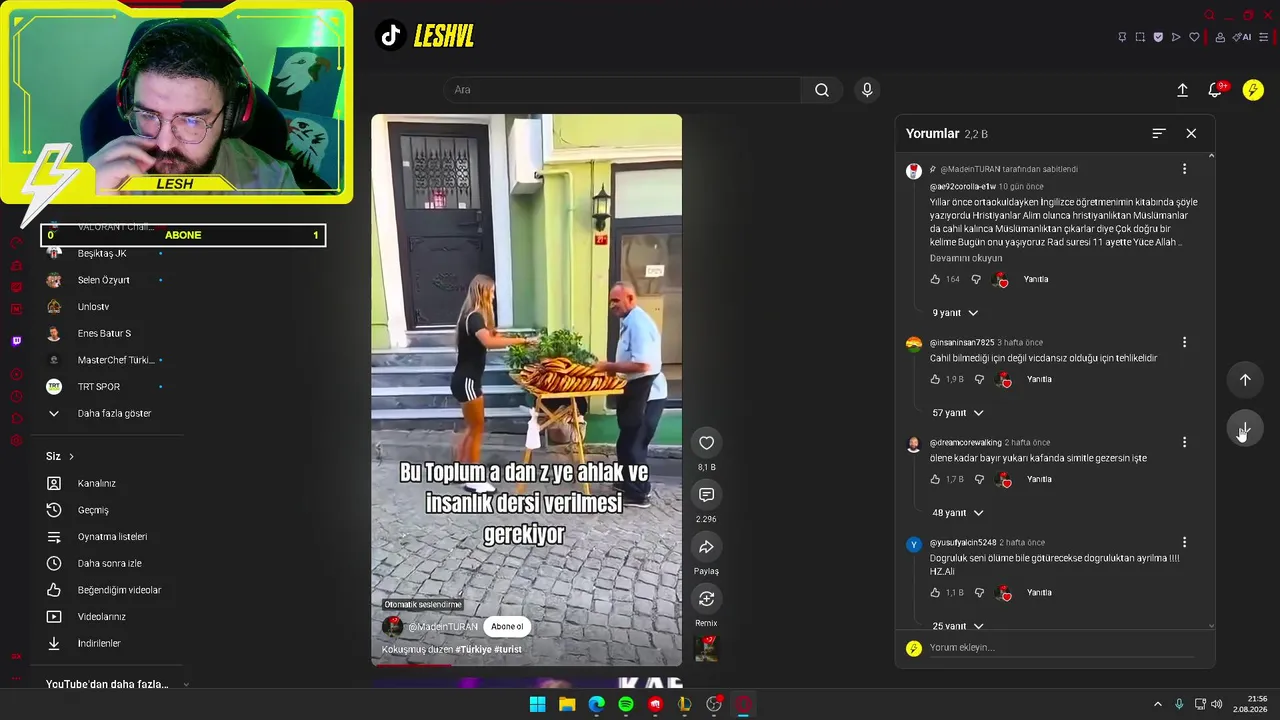
Task: Open the comment sort options icon
Action: tap(1159, 133)
